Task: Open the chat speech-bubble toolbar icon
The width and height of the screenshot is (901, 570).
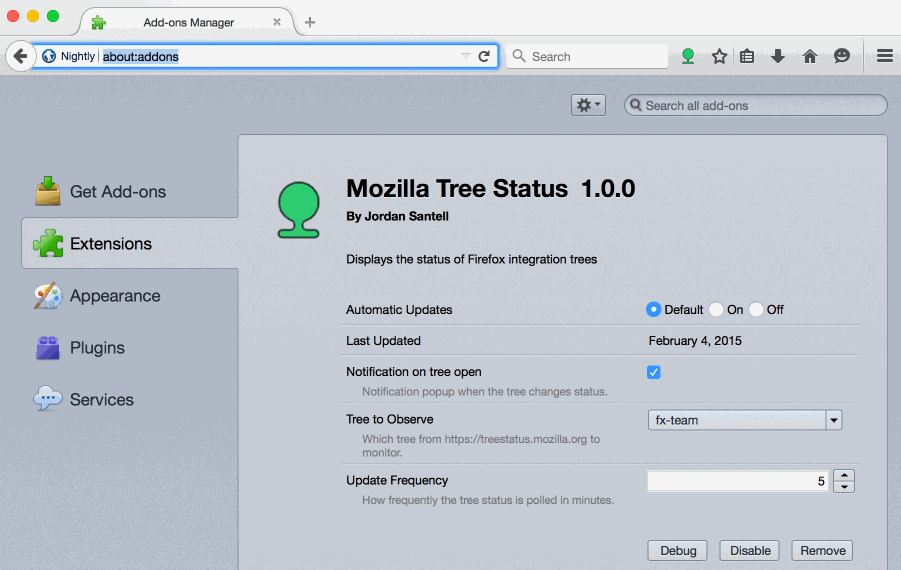Action: pos(842,56)
